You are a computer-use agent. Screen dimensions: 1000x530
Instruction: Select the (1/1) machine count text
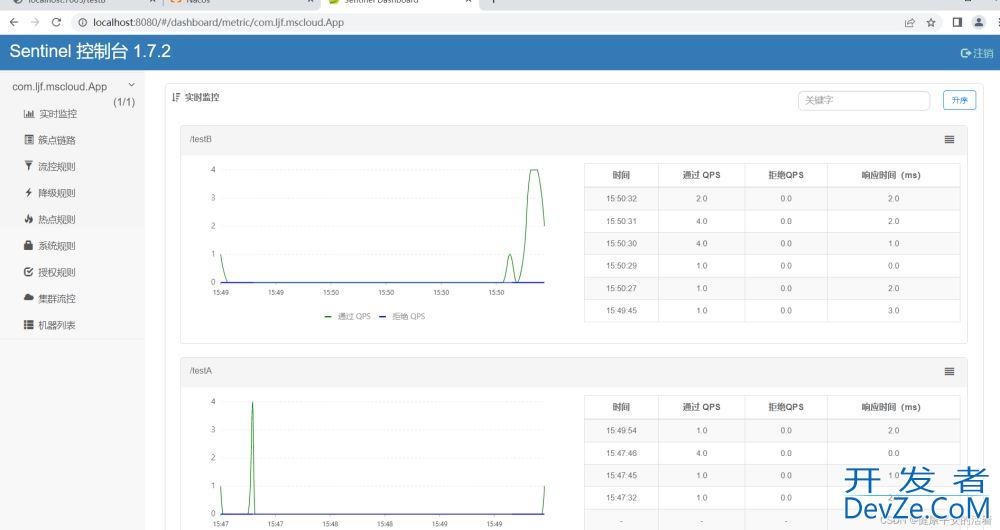click(124, 102)
